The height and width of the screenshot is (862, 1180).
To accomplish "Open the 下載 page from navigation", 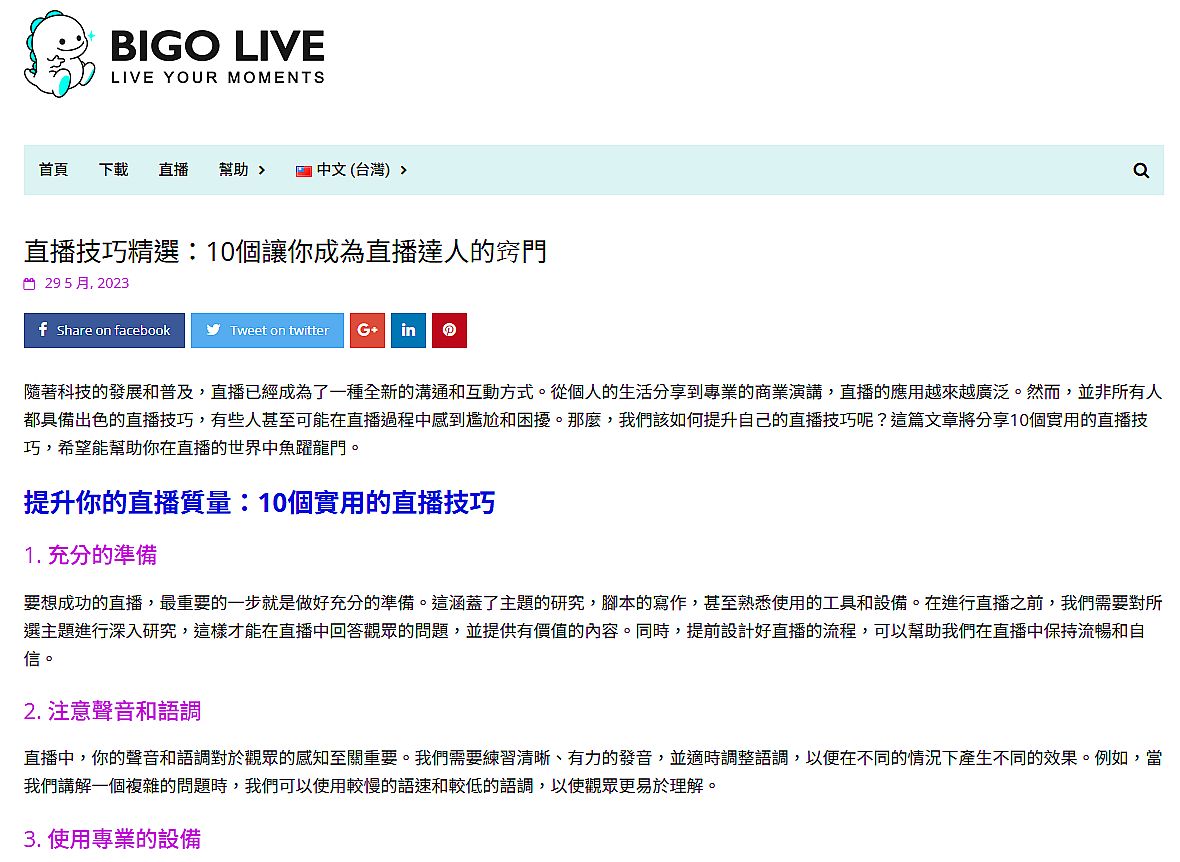I will tap(113, 170).
